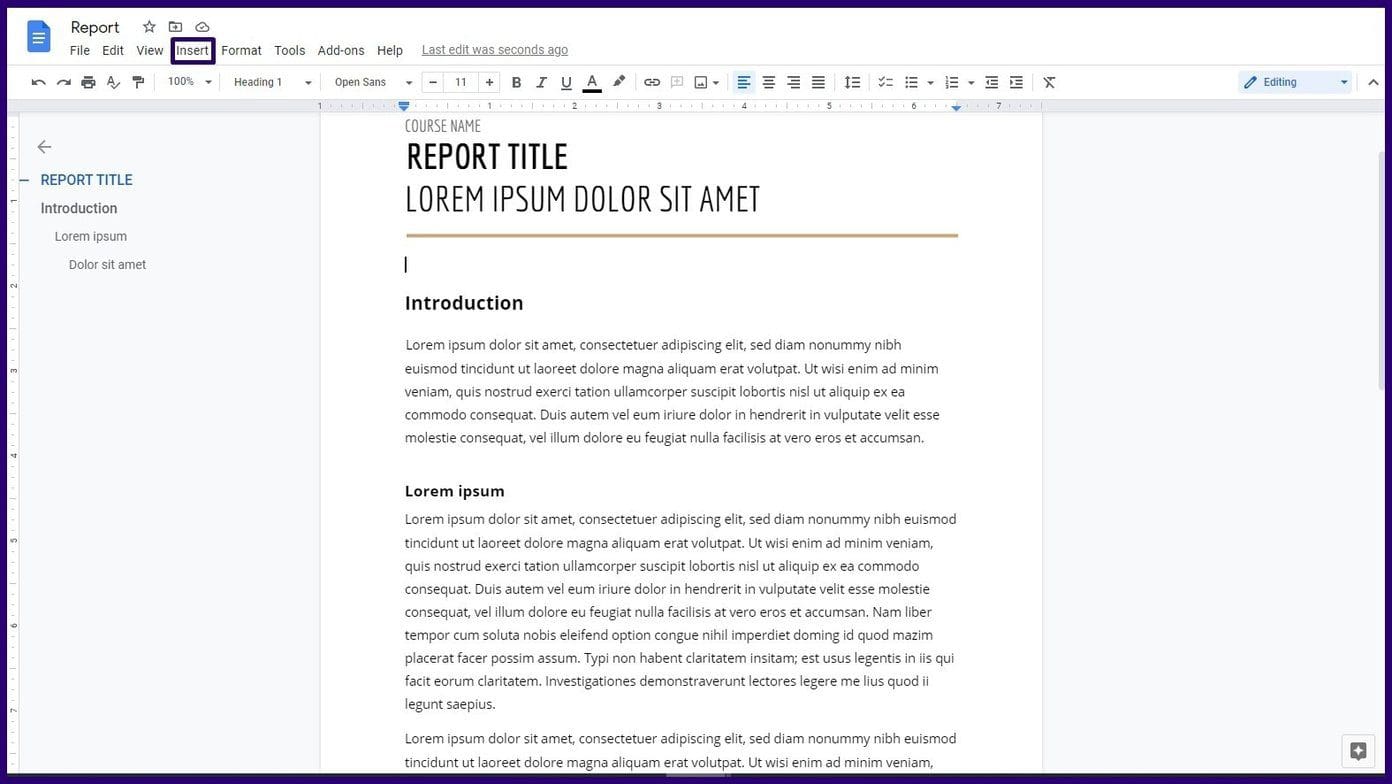Center align text

(768, 82)
